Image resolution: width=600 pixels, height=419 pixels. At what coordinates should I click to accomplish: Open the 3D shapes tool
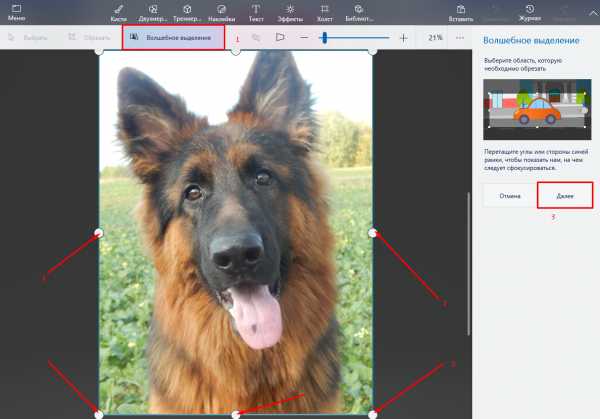[x=187, y=11]
